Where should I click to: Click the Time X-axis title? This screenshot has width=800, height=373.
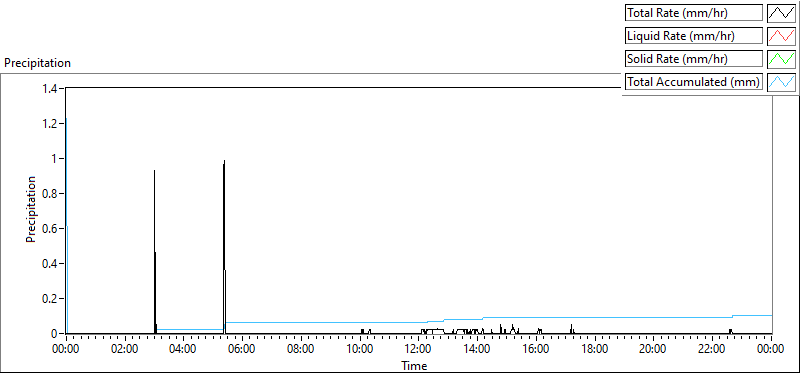414,365
